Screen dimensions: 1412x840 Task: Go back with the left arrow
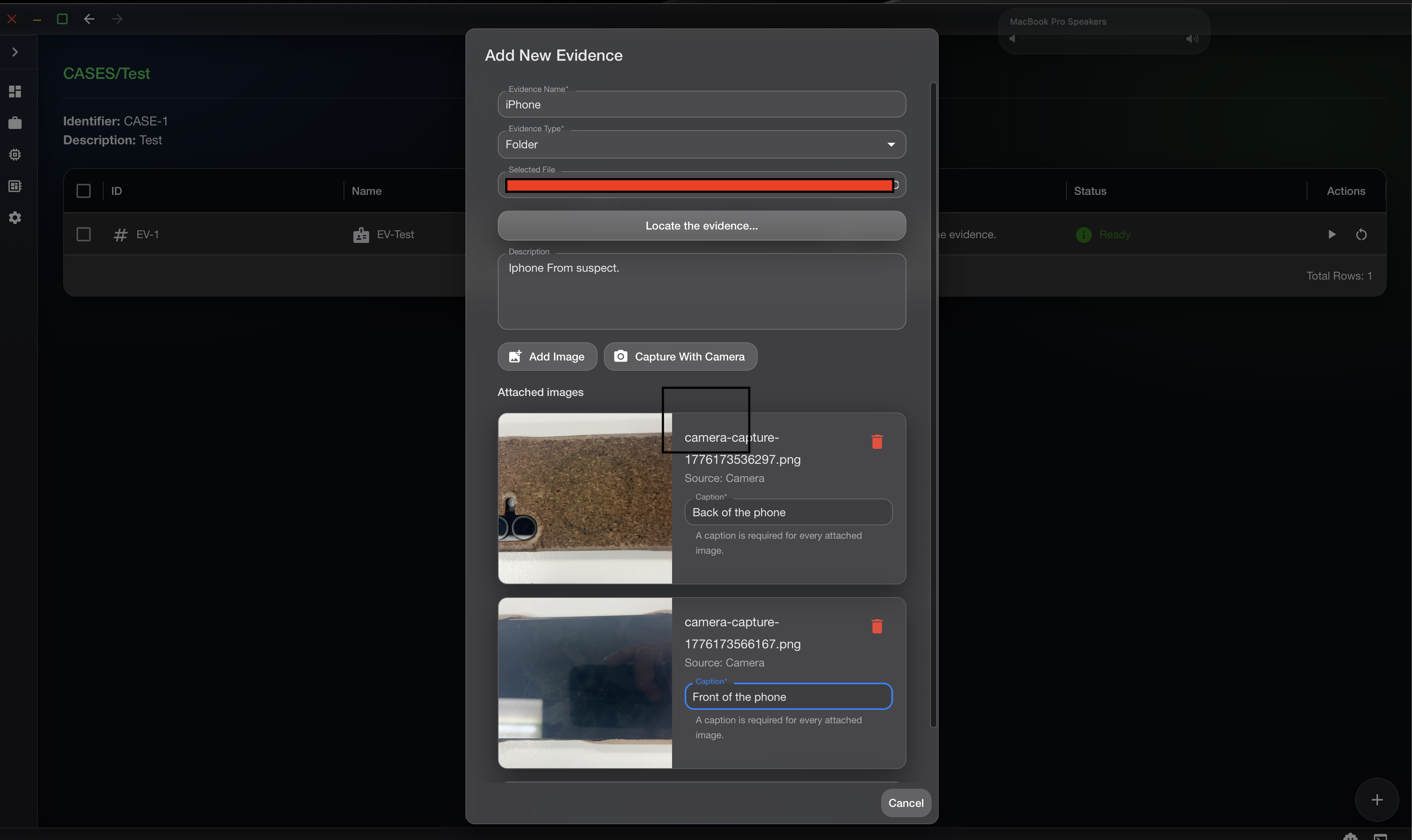89,19
